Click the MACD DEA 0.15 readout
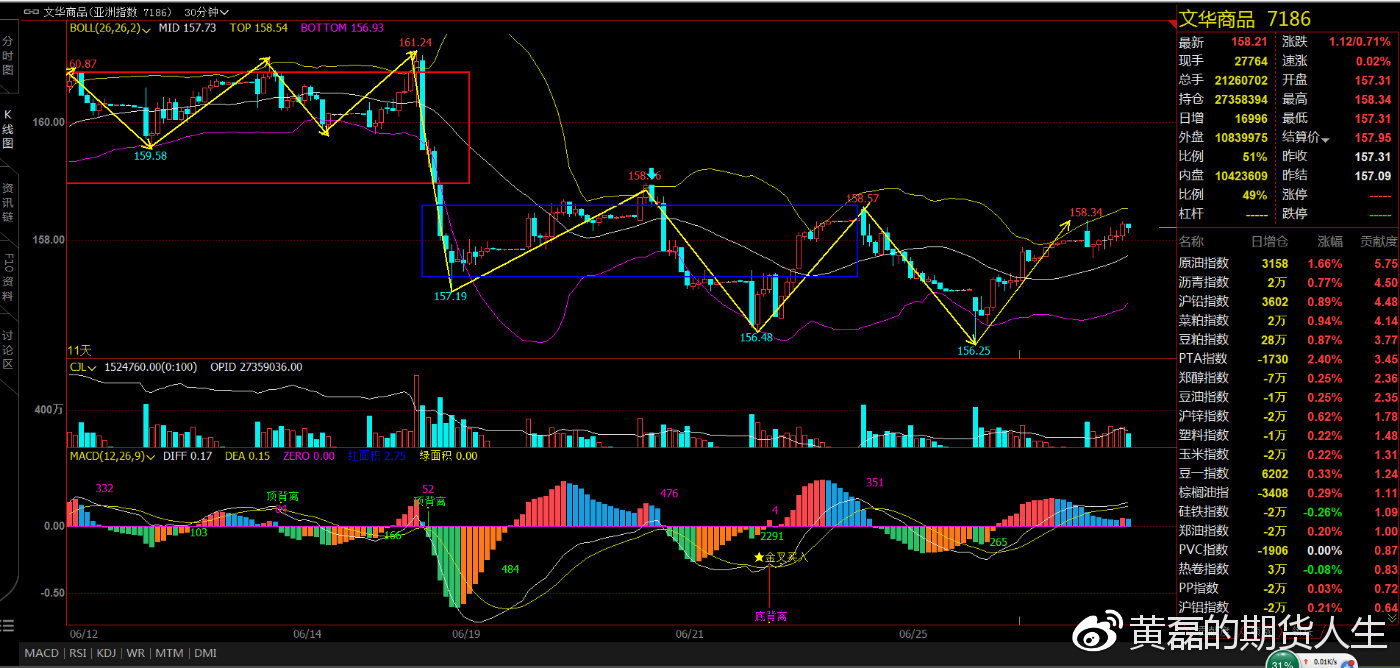This screenshot has width=1400, height=668. (247, 456)
